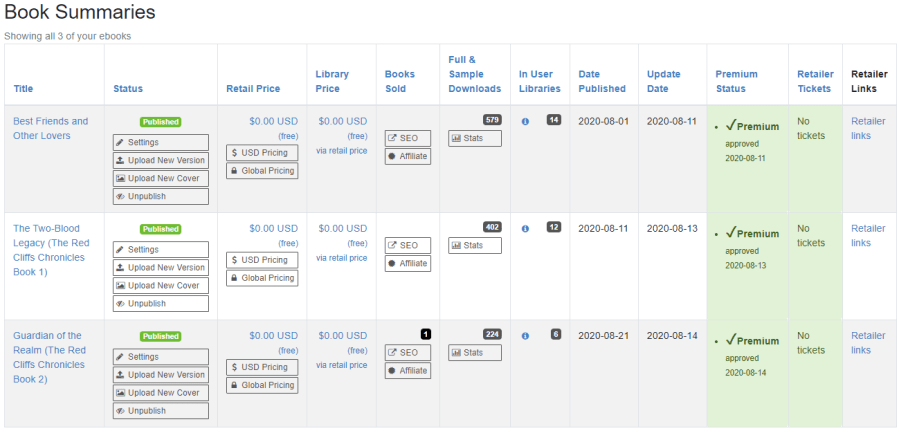Click Affiliate for Best Friends and Other Lovers
The height and width of the screenshot is (433, 899).
coord(408,156)
